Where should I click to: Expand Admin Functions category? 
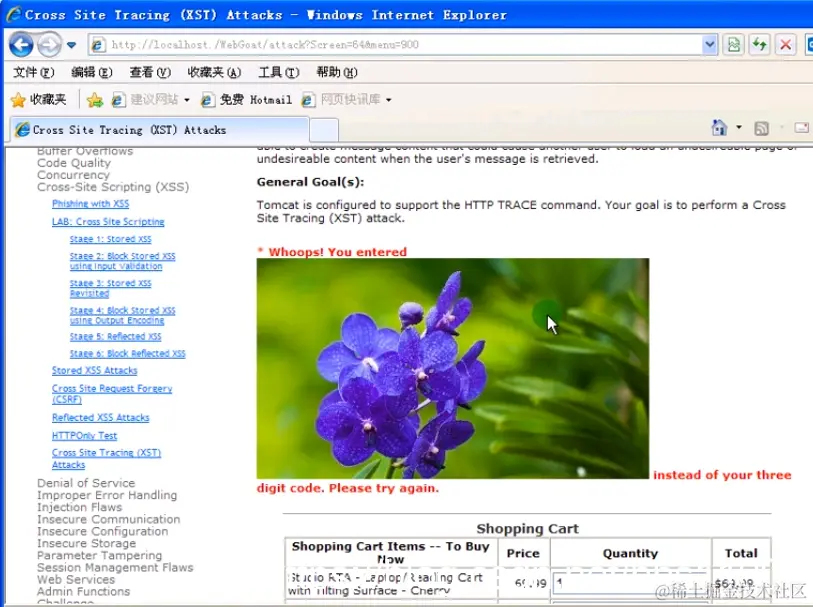coord(83,591)
